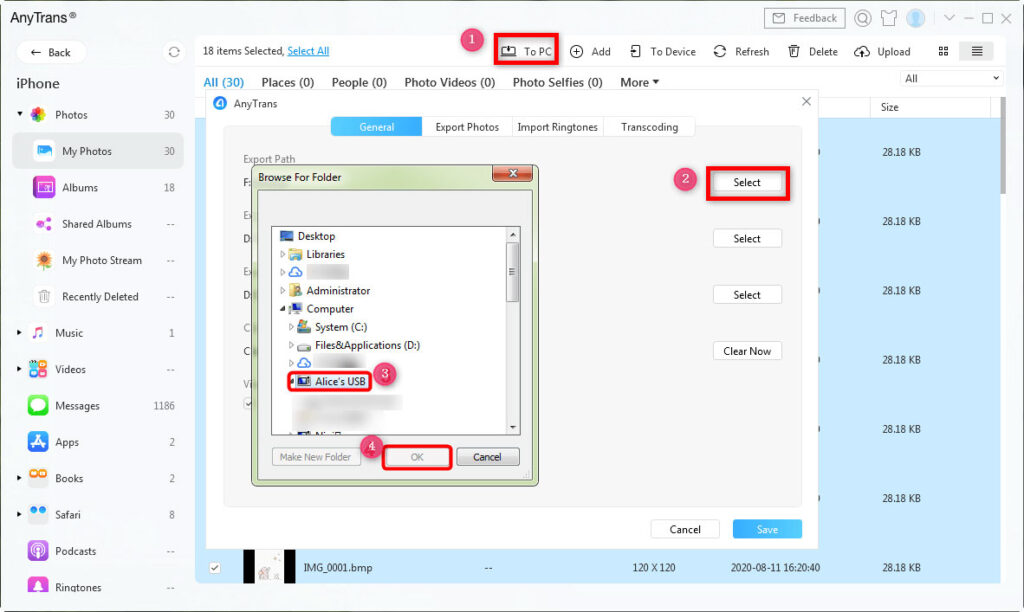Switch to Transcoding tab
1024x612 pixels.
649,127
